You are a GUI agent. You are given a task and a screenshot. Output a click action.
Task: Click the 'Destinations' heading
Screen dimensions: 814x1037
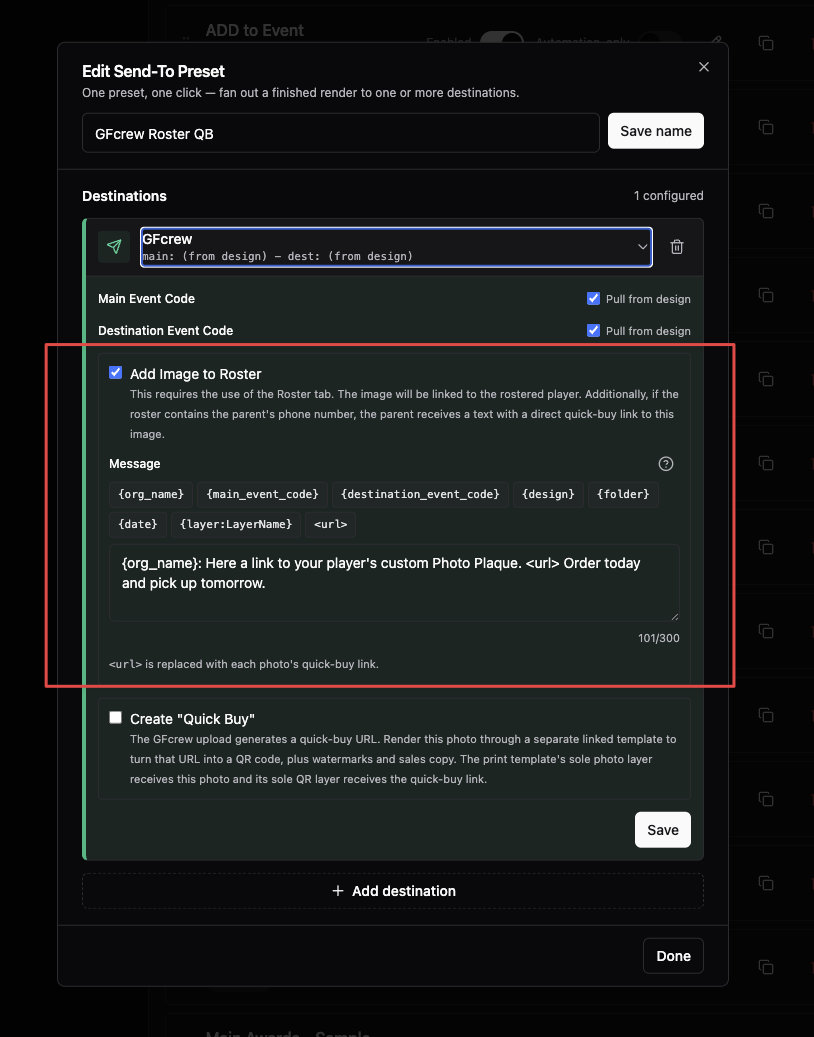(124, 196)
